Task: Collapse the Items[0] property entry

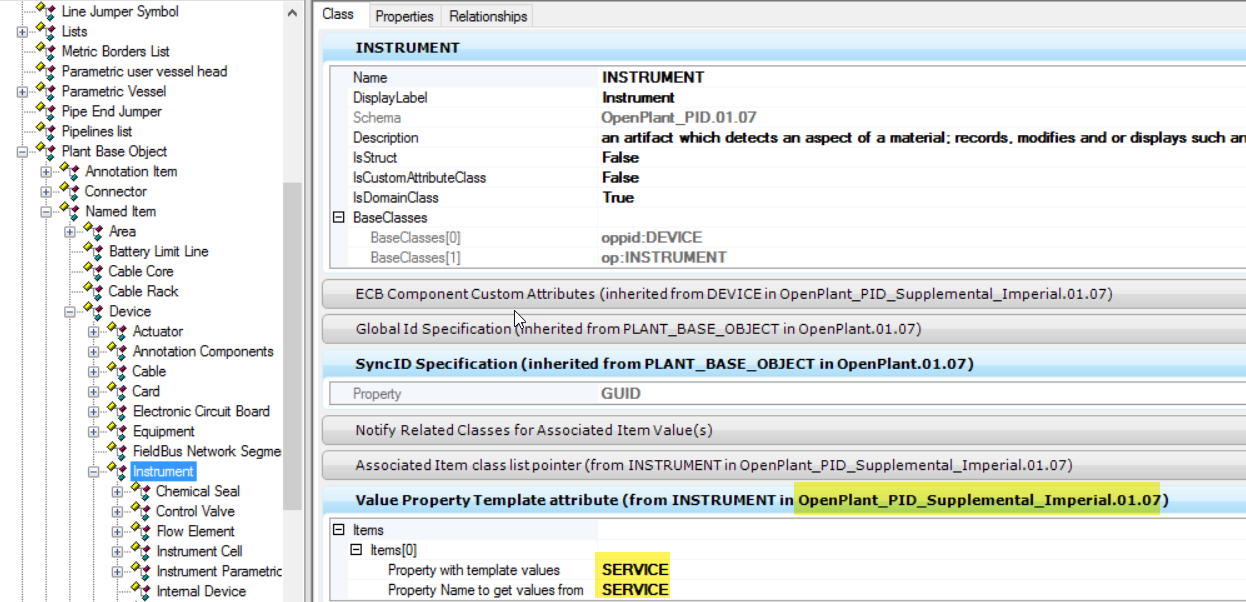Action: coord(356,550)
